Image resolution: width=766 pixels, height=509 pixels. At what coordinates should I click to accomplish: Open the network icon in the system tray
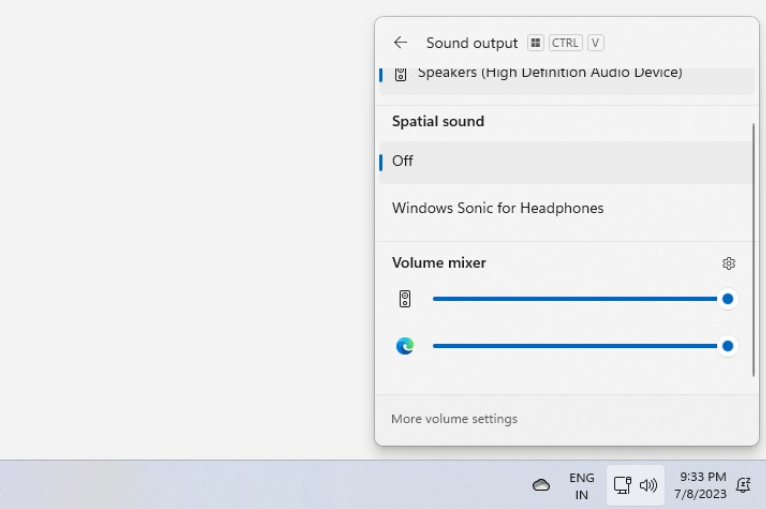point(622,485)
